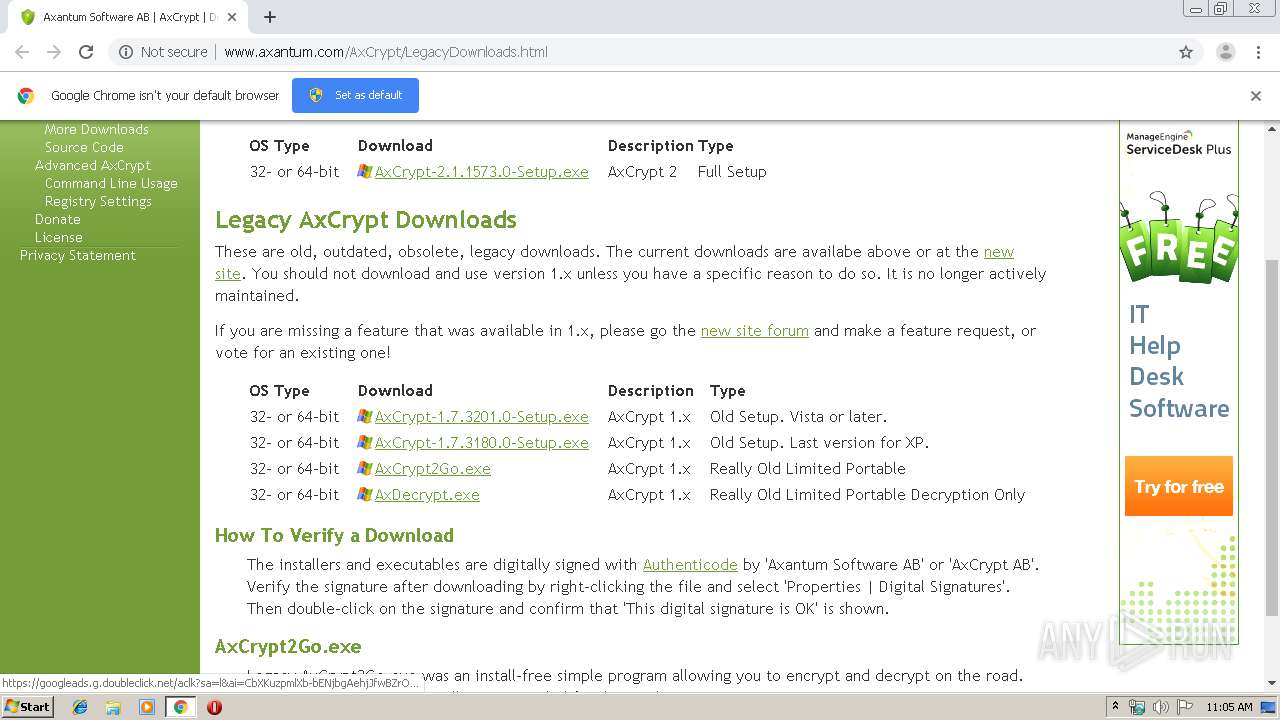Viewport: 1280px width, 720px height.
Task: Click the Legacy AxCrypt Downloads heading
Action: 366,220
